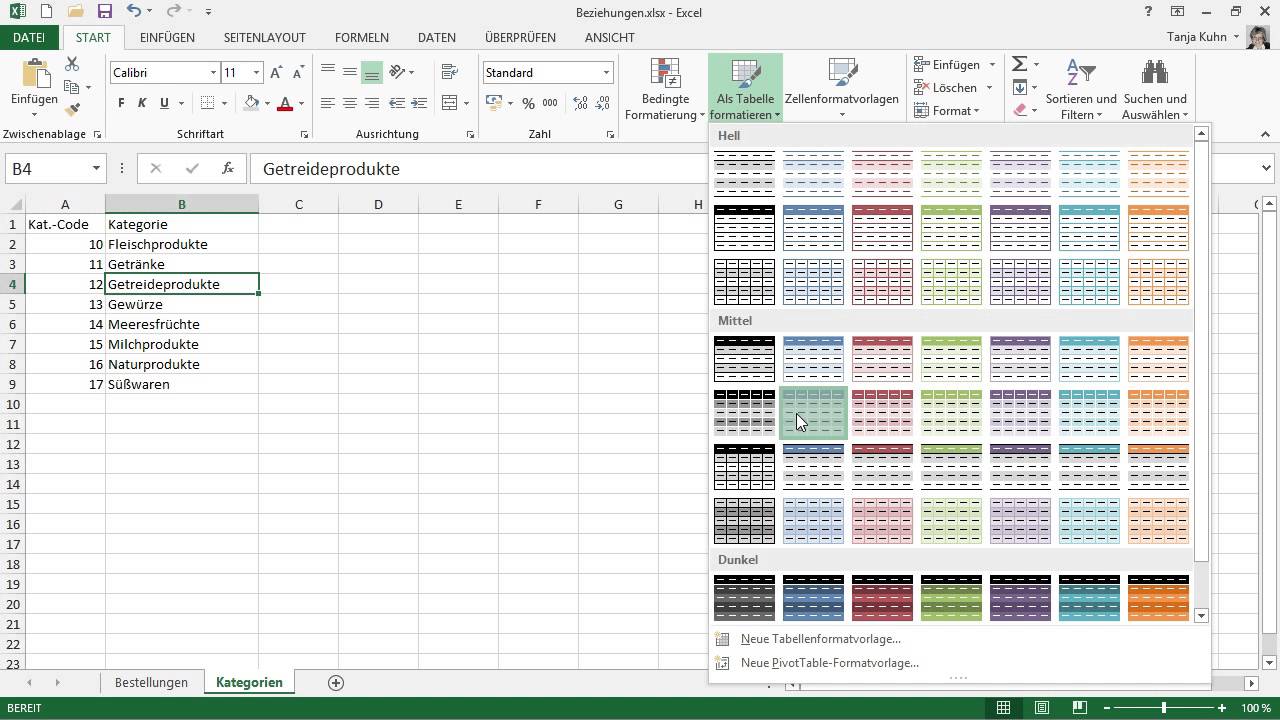The height and width of the screenshot is (720, 1280).
Task: Switch to the EINFÜGEN ribbon tab
Action: [167, 37]
